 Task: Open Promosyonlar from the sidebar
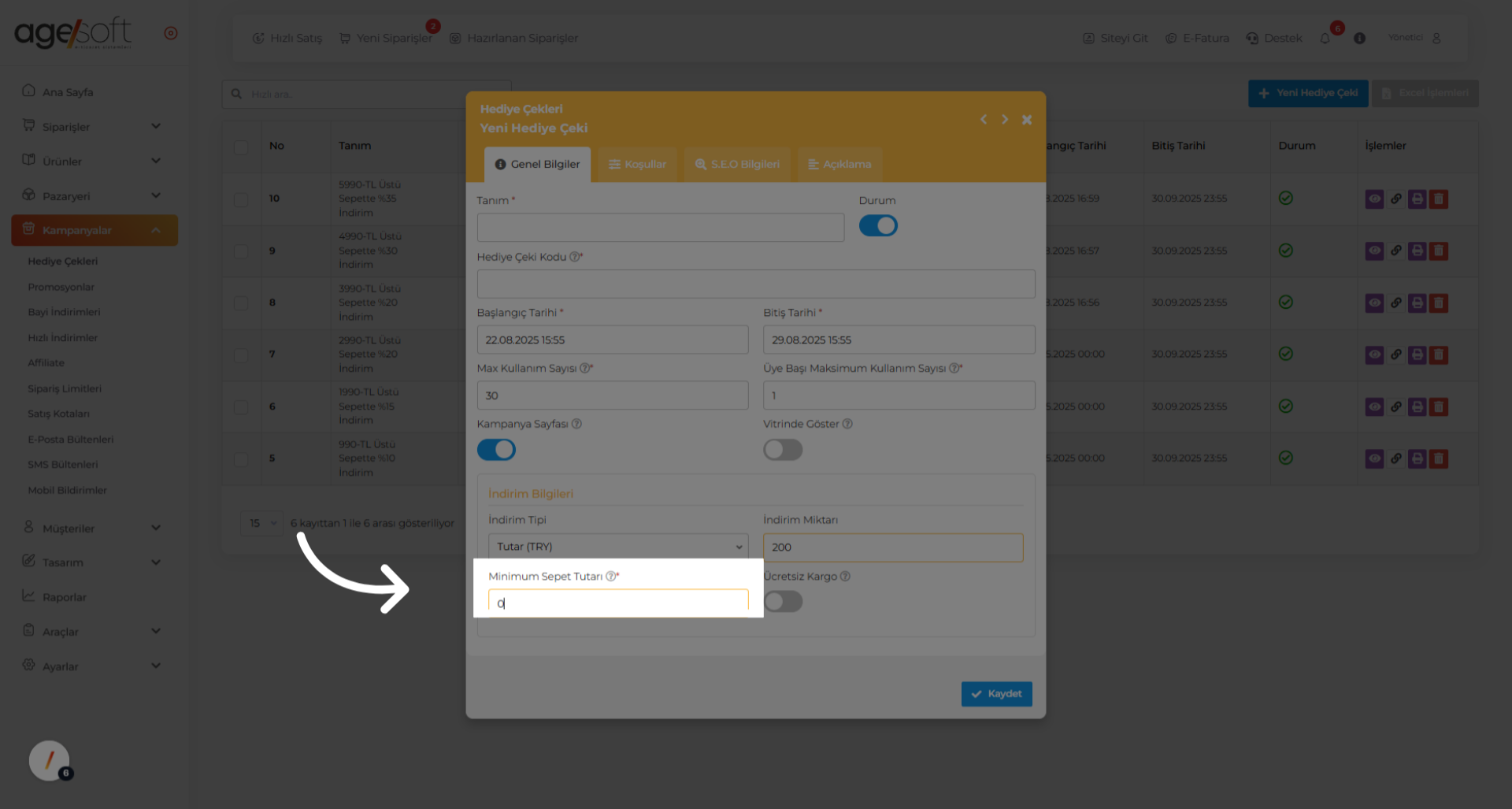(x=61, y=286)
